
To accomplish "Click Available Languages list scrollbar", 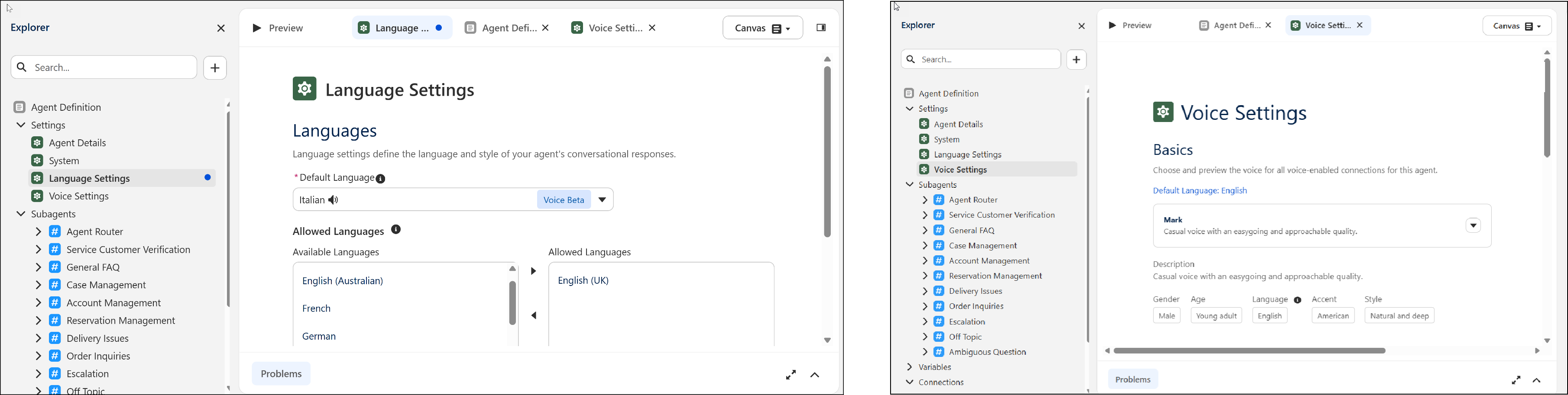I will click(x=512, y=303).
